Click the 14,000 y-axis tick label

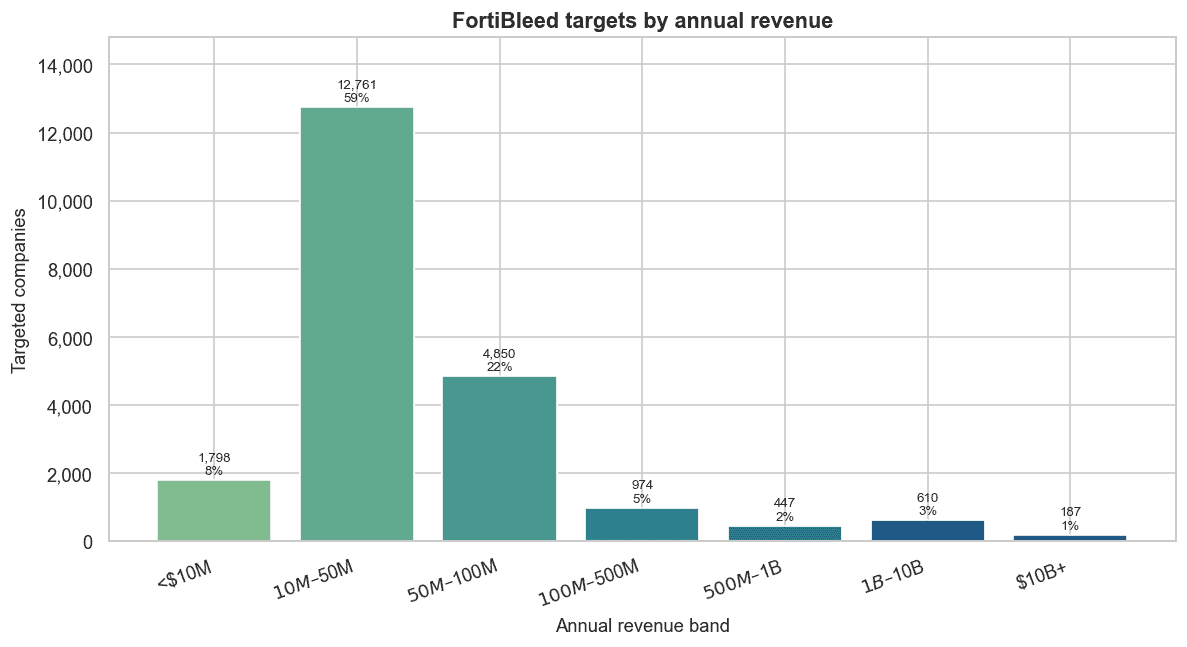pyautogui.click(x=65, y=67)
